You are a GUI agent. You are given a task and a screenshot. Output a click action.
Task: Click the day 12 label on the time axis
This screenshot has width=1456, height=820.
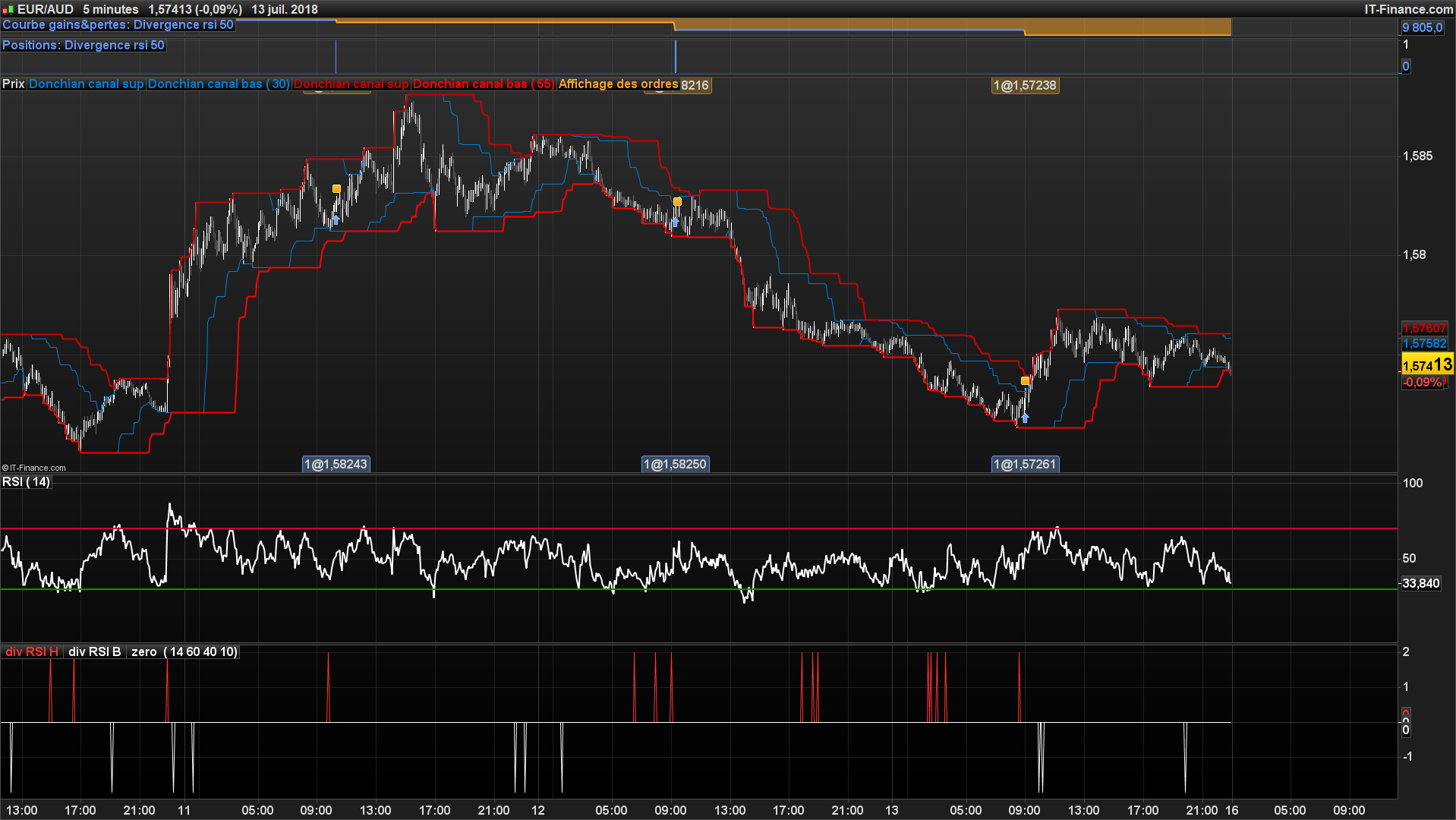pos(537,810)
